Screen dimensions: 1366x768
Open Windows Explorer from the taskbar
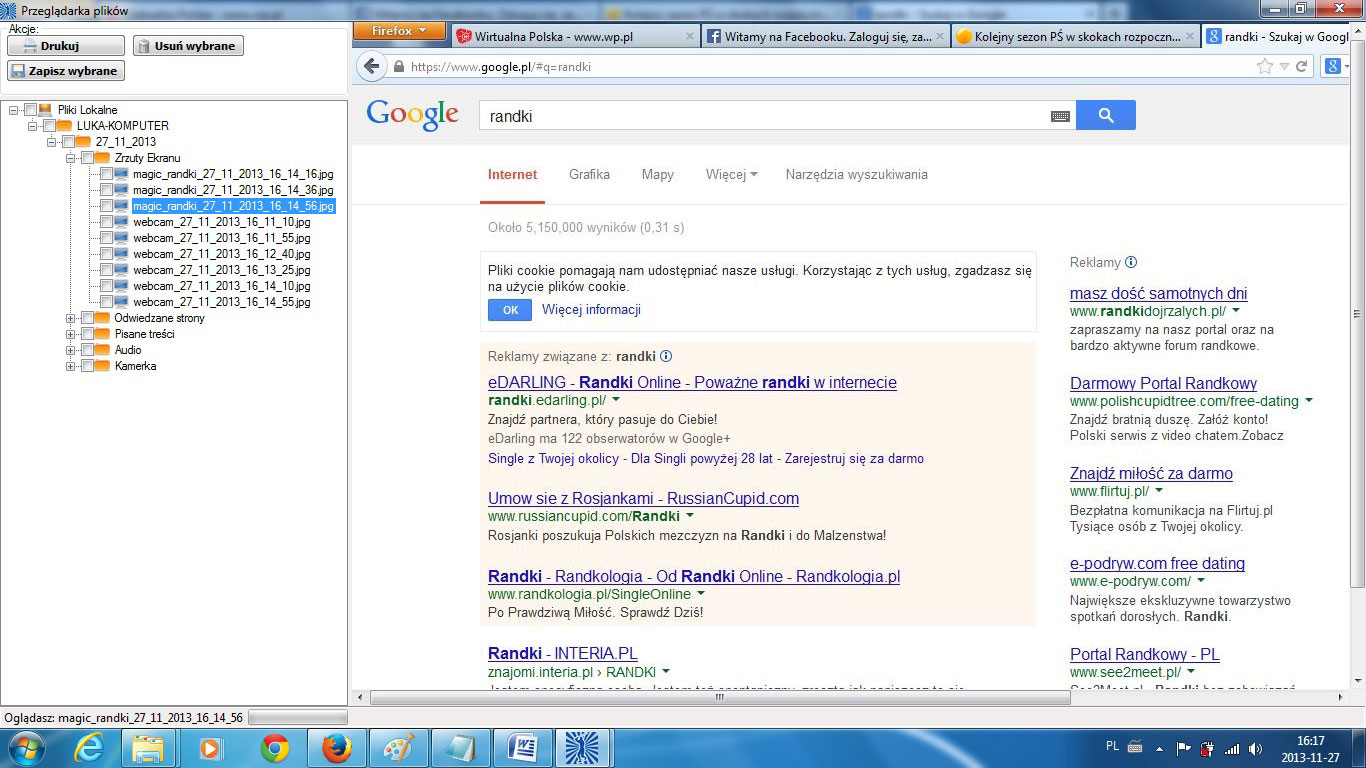[148, 748]
